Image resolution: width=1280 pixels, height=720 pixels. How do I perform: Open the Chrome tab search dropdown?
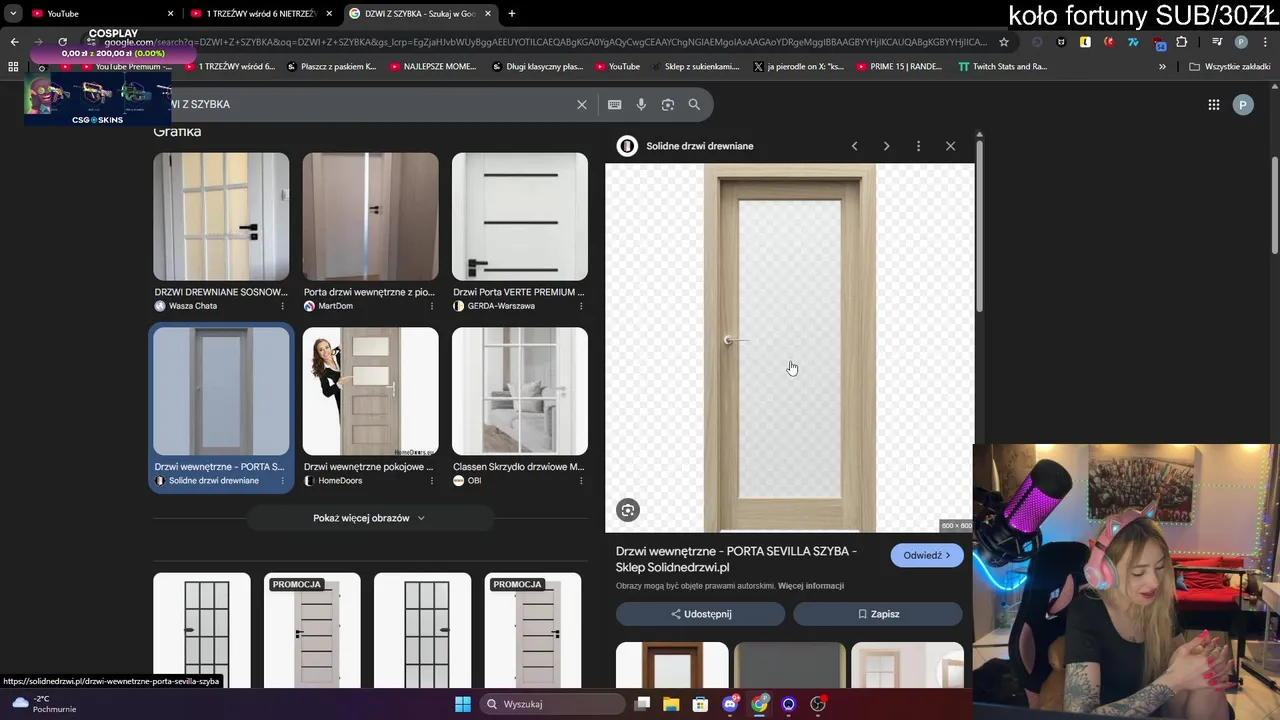point(13,13)
